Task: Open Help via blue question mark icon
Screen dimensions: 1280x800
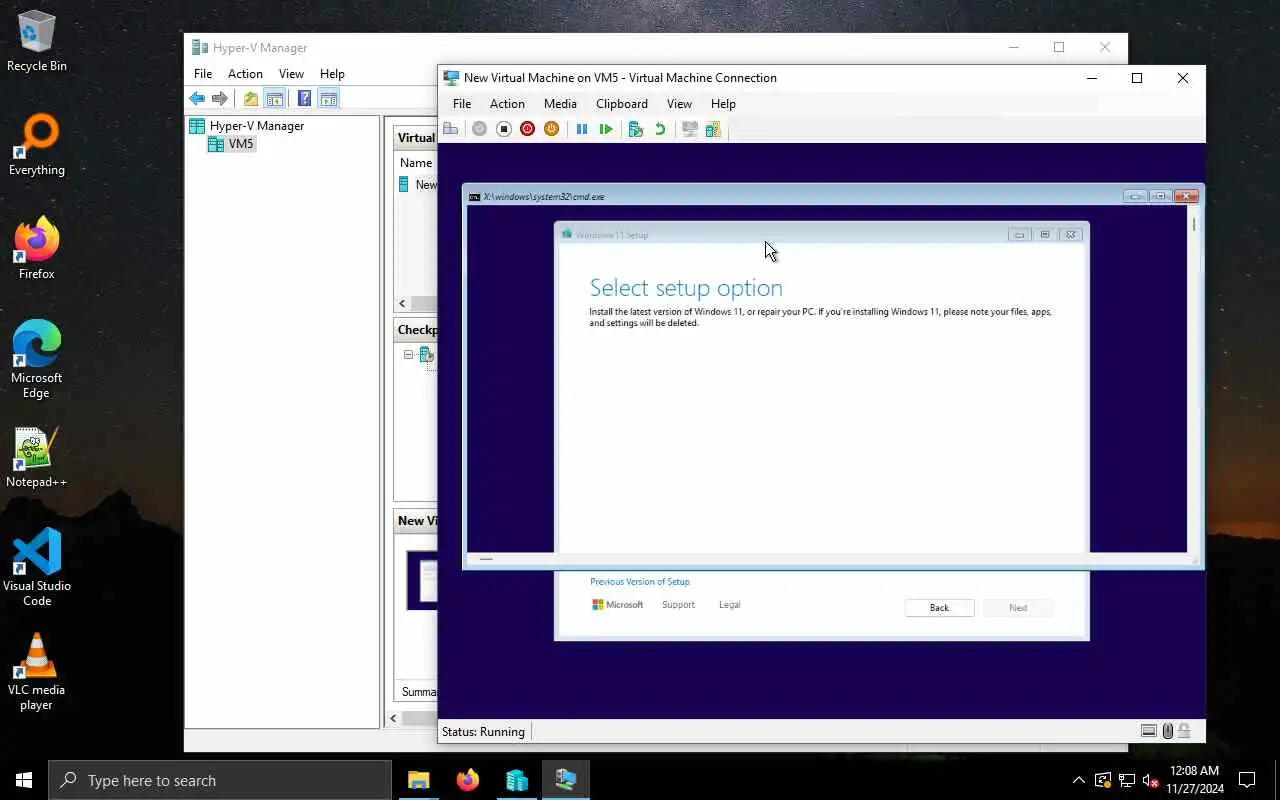Action: tap(304, 98)
